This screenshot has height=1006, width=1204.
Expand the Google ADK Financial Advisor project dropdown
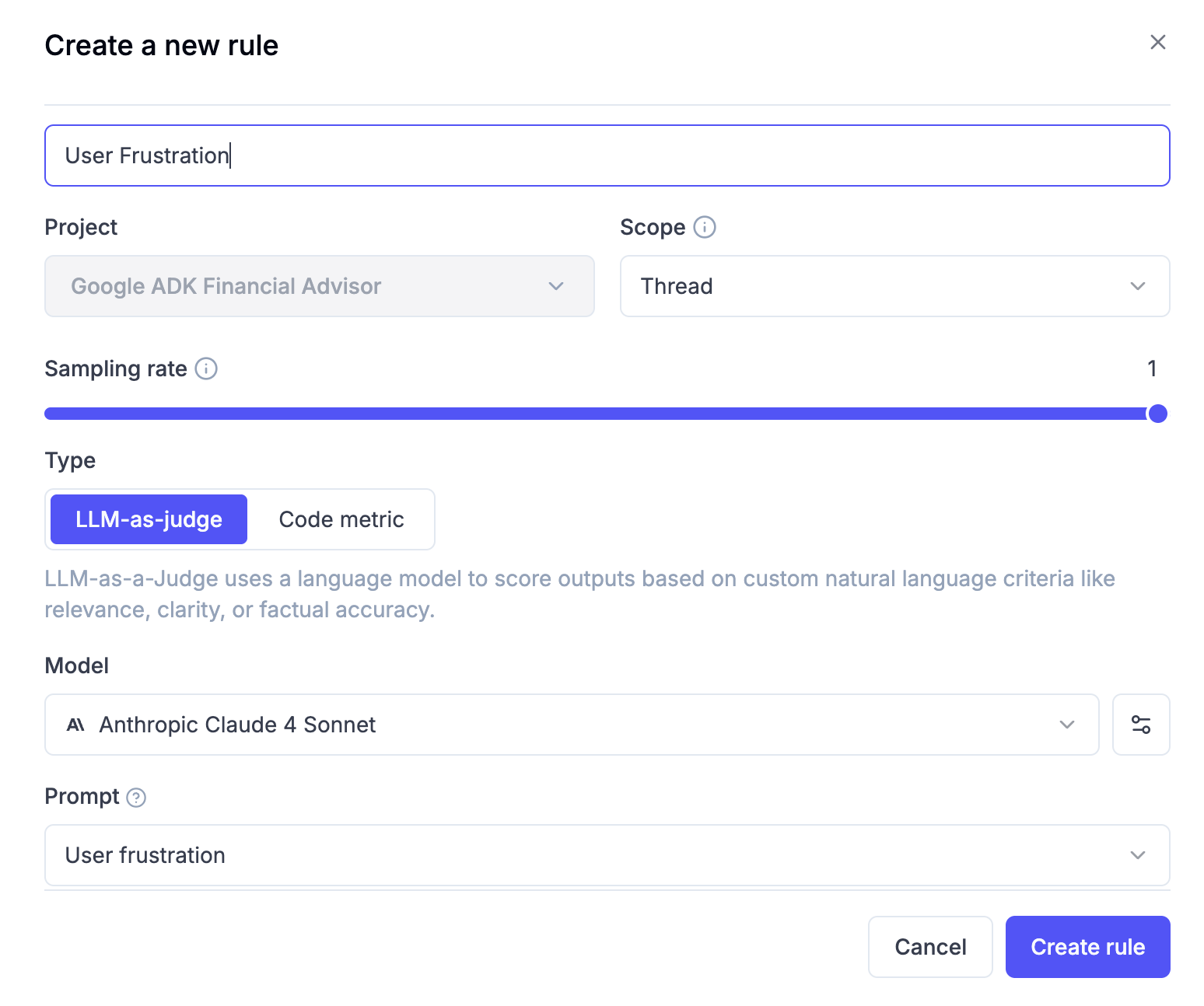pos(319,286)
